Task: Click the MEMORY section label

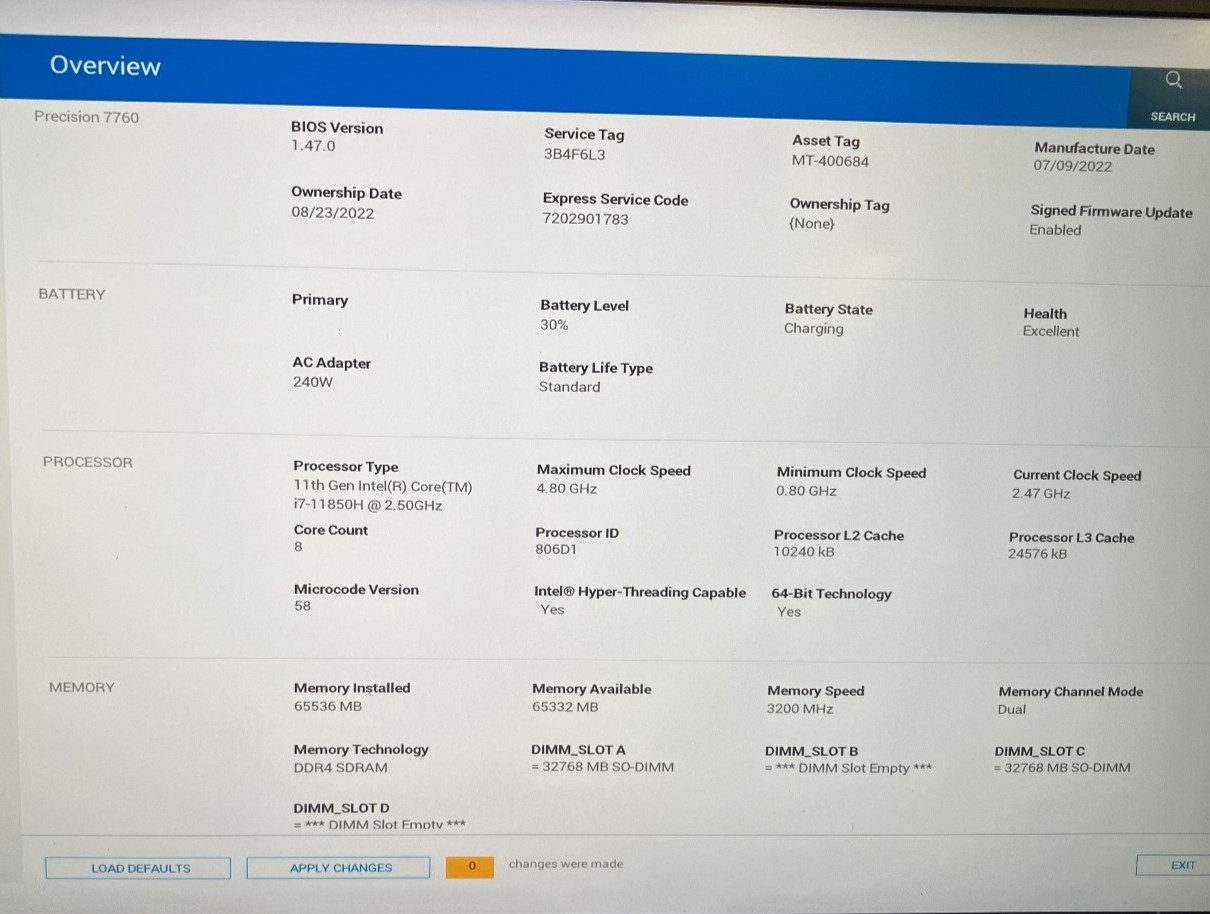Action: [x=82, y=687]
